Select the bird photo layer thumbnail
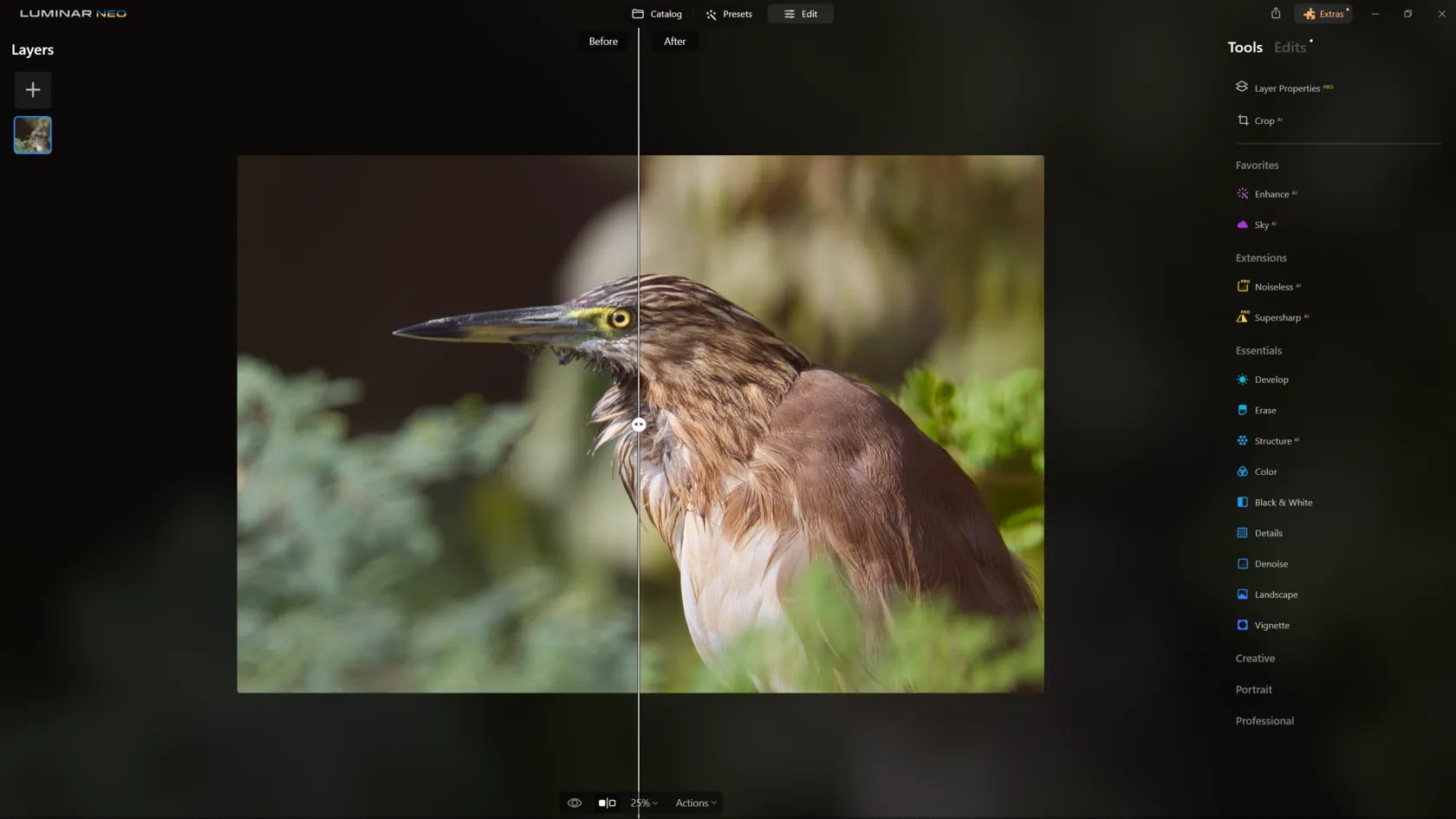This screenshot has width=1456, height=819. [33, 135]
